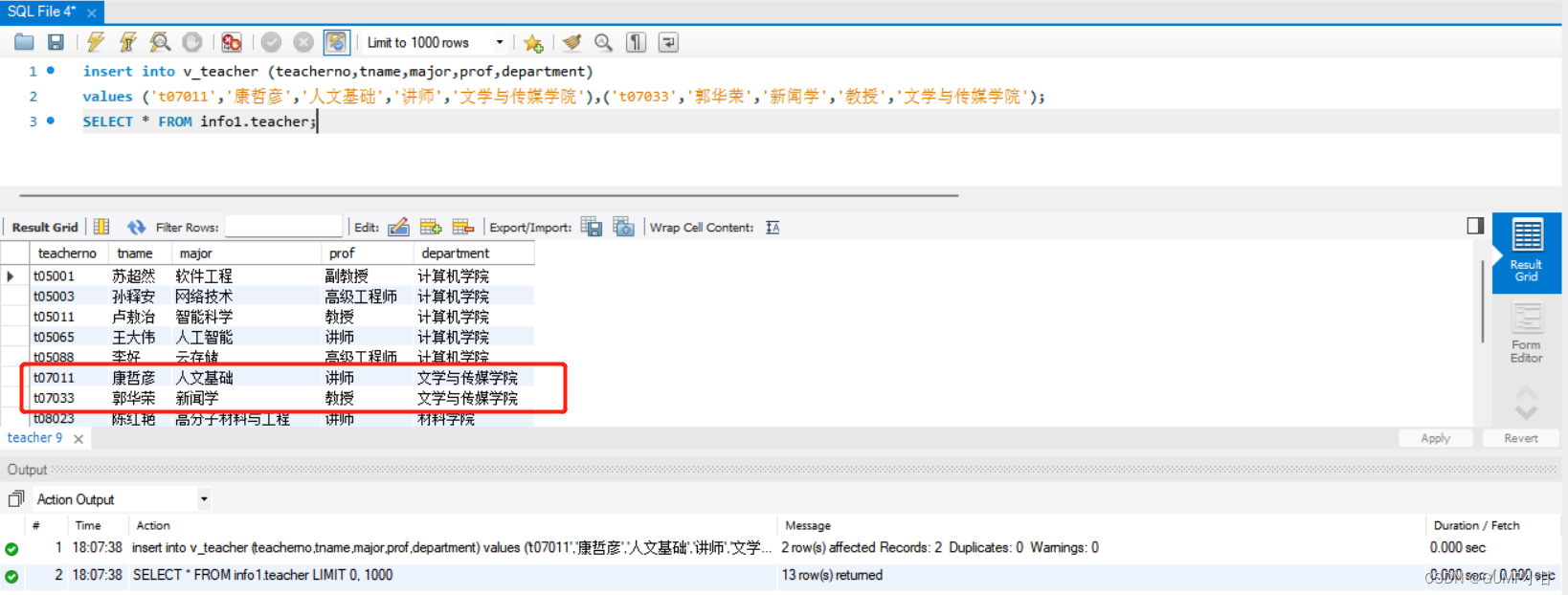Switch to the Result Grid side view
This screenshot has height=595, width=1568.
point(1526,252)
